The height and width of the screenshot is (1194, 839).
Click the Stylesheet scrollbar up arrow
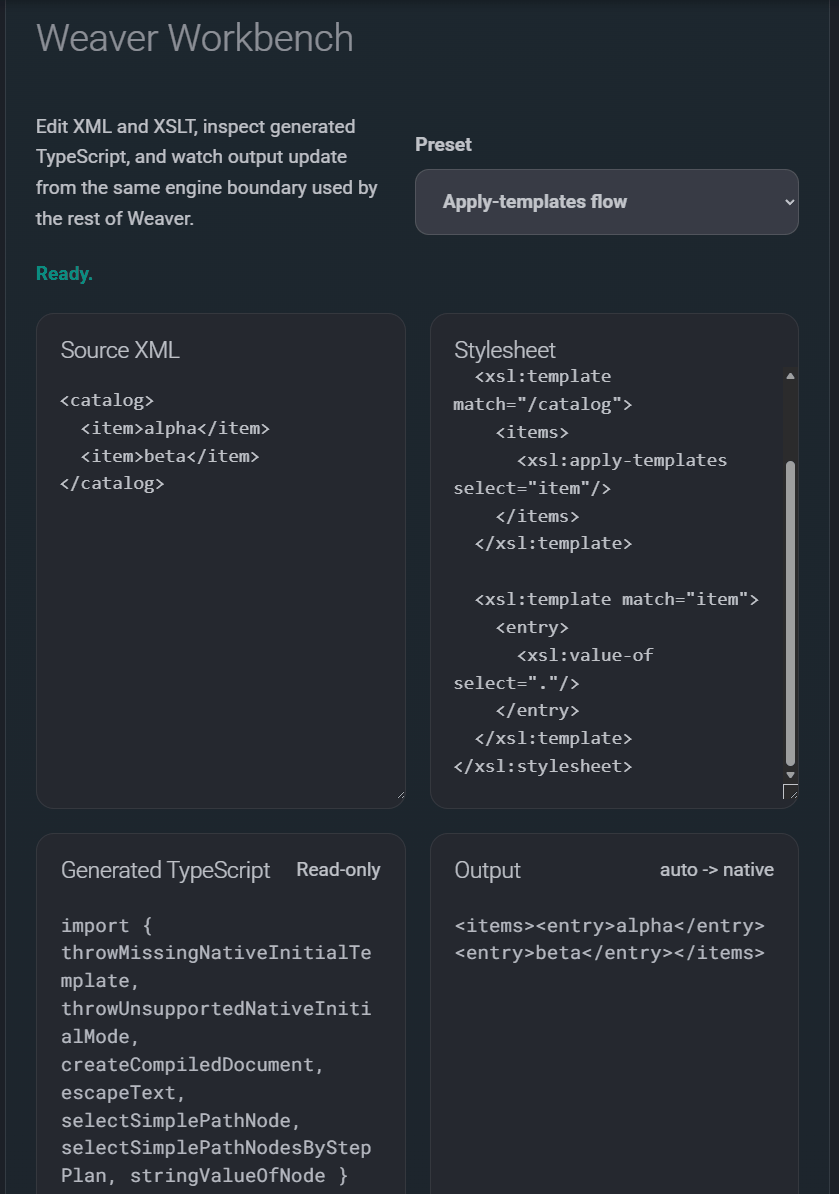(790, 376)
